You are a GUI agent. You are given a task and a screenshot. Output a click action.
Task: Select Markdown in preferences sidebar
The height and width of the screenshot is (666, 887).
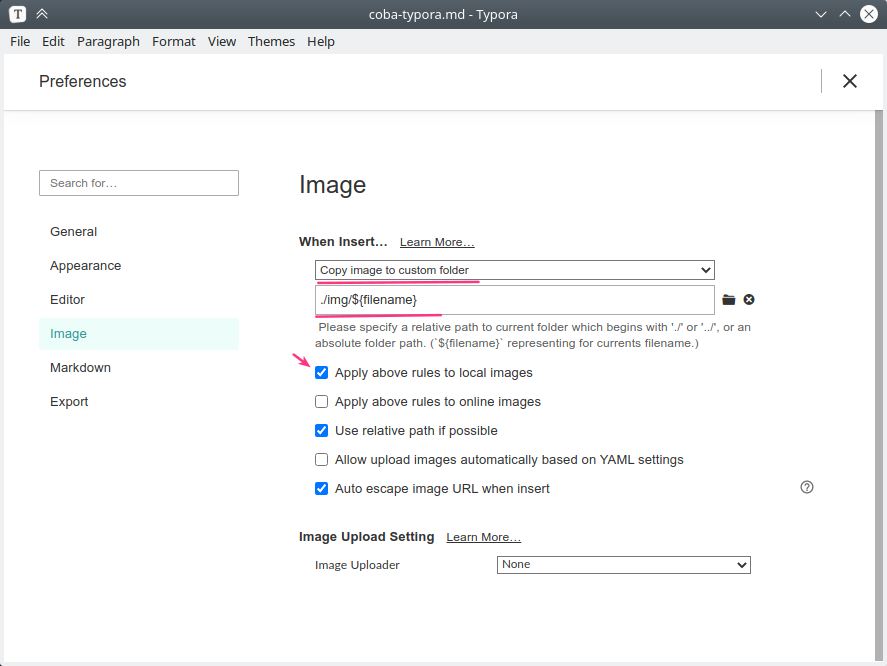click(x=80, y=368)
